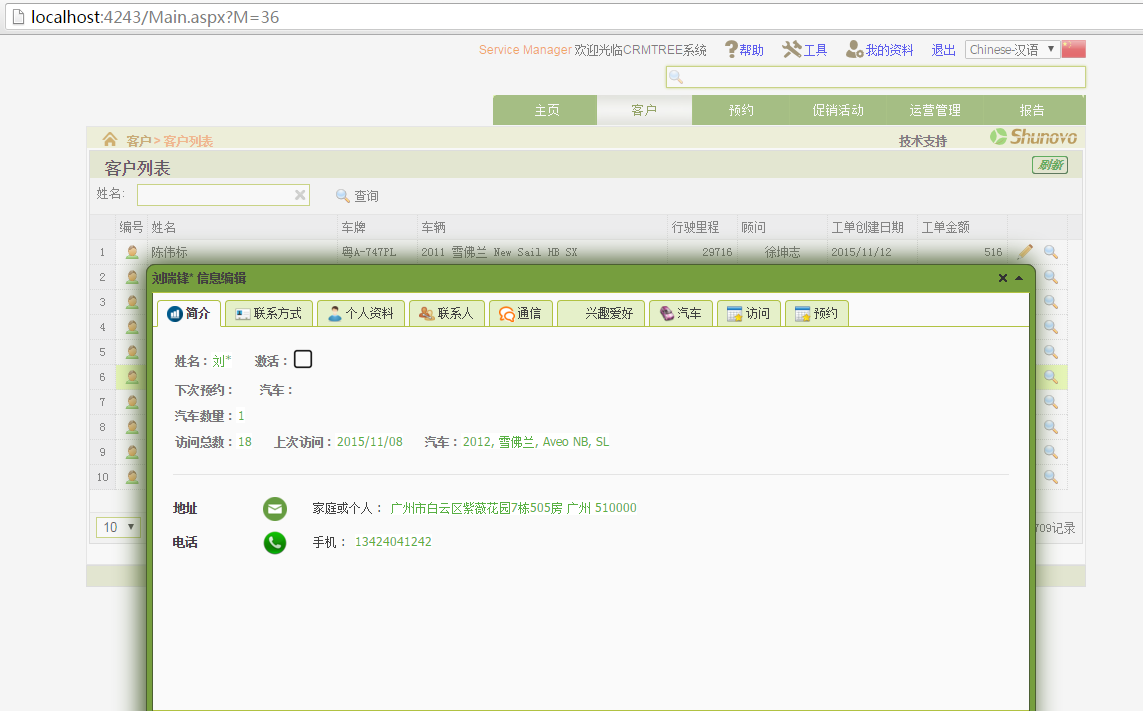Open 报告 in main navigation
This screenshot has height=711, width=1143.
point(1031,110)
